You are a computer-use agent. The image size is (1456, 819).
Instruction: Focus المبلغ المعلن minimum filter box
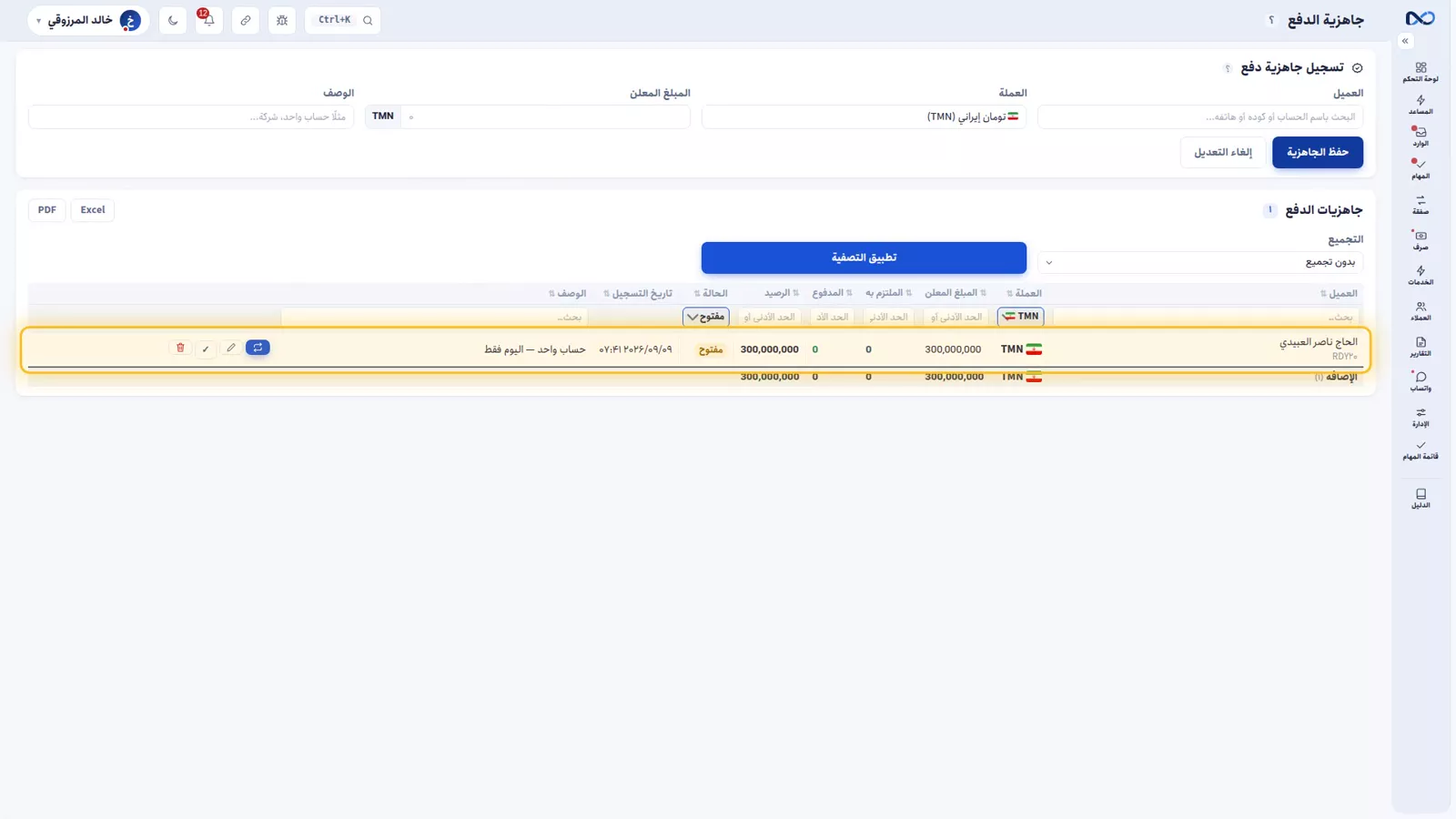955,317
